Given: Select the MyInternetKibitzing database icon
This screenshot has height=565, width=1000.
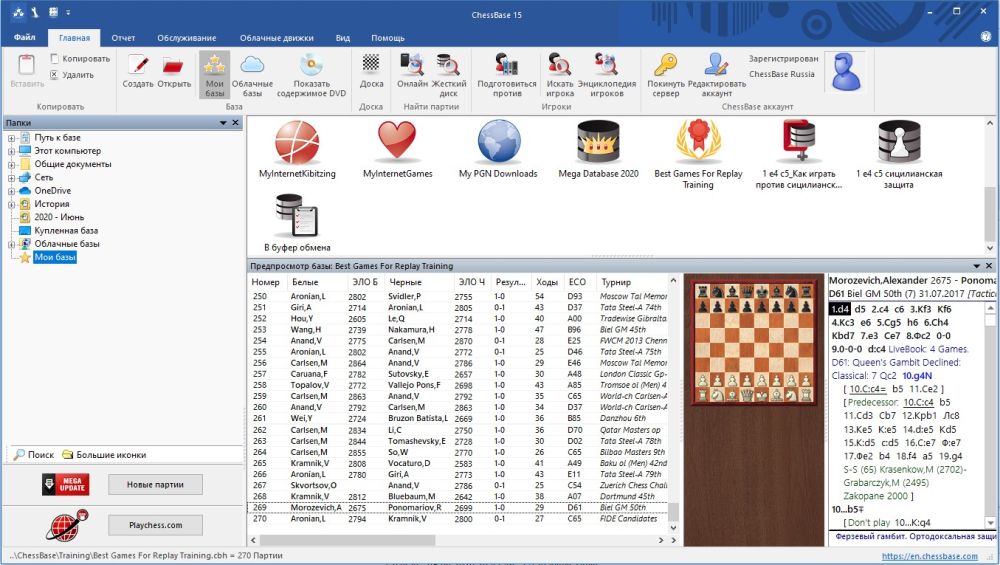Looking at the screenshot, I should [x=297, y=142].
